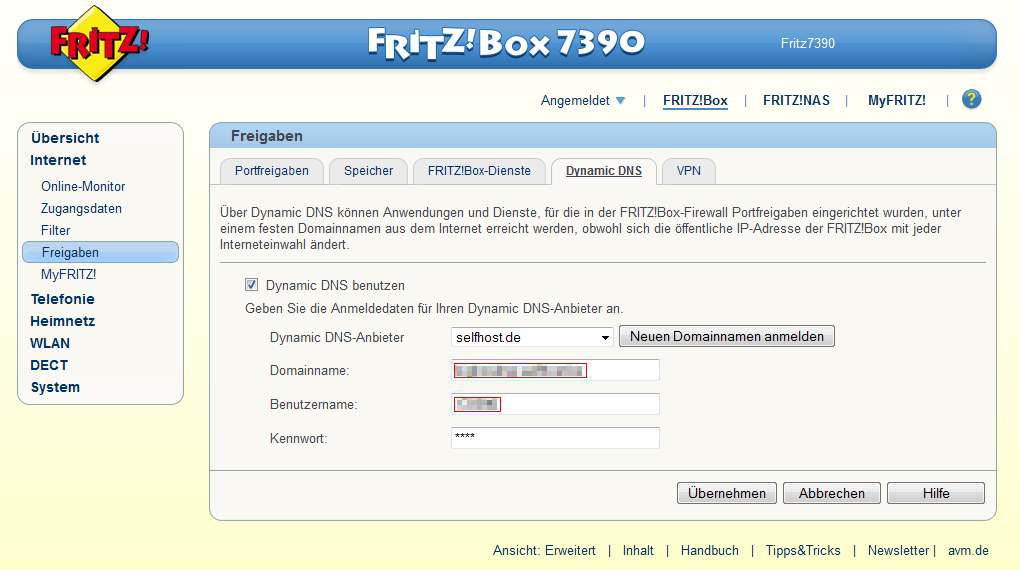This screenshot has width=1020, height=570.
Task: Open the FRITZ!NAS link in header
Action: click(x=796, y=101)
